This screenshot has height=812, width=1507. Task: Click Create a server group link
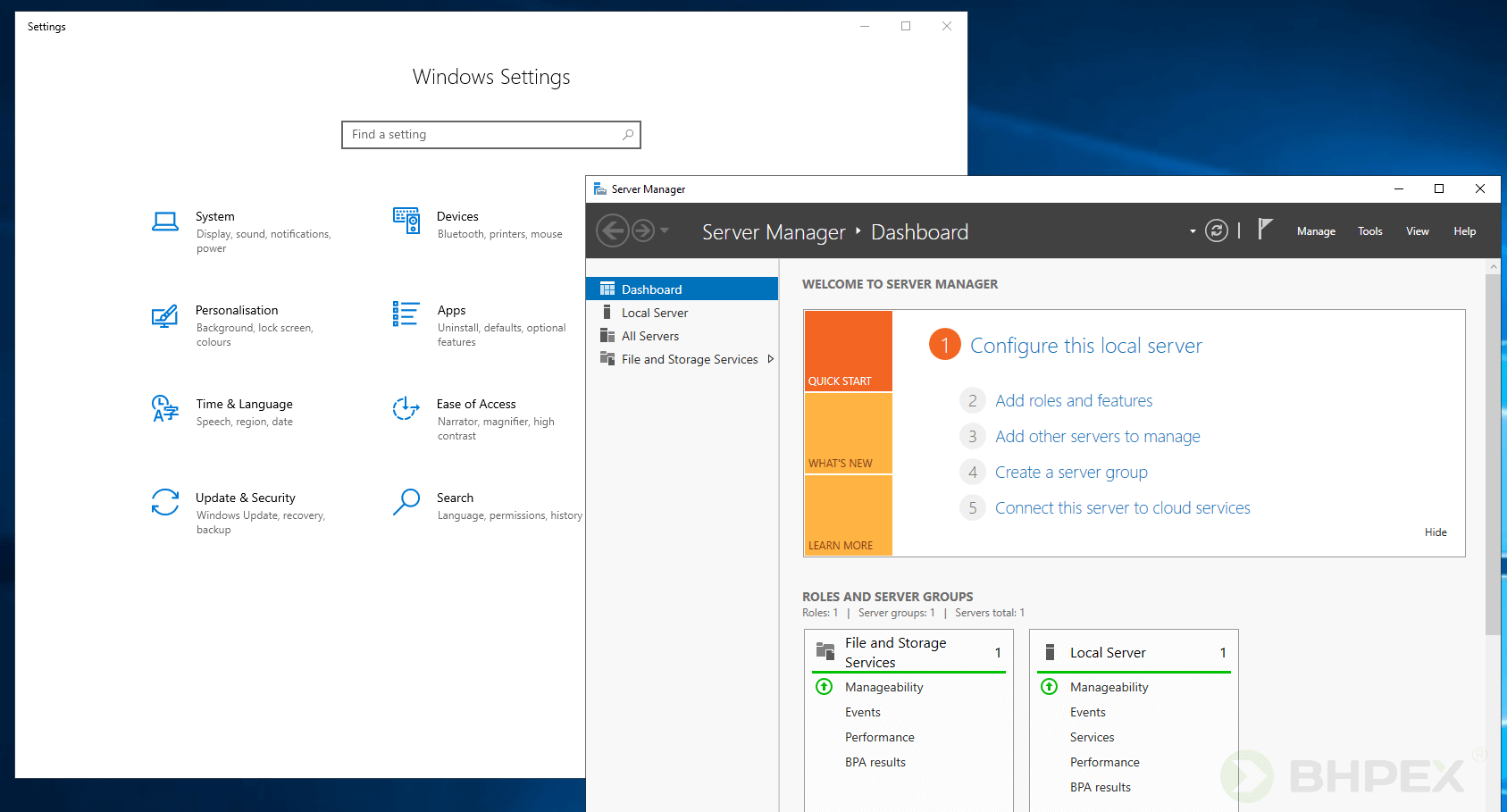[x=1071, y=472]
